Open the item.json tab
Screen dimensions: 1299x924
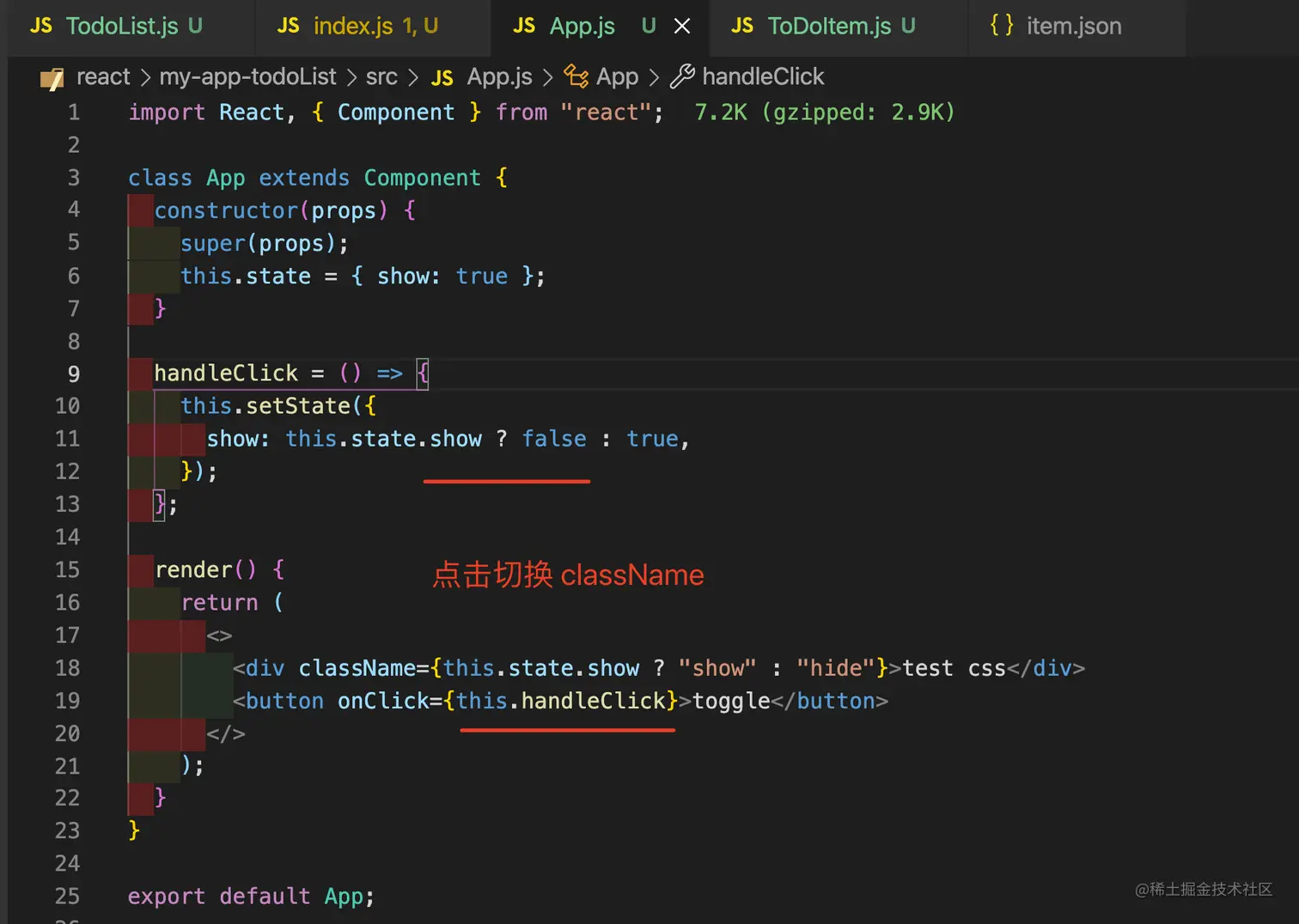[1074, 26]
